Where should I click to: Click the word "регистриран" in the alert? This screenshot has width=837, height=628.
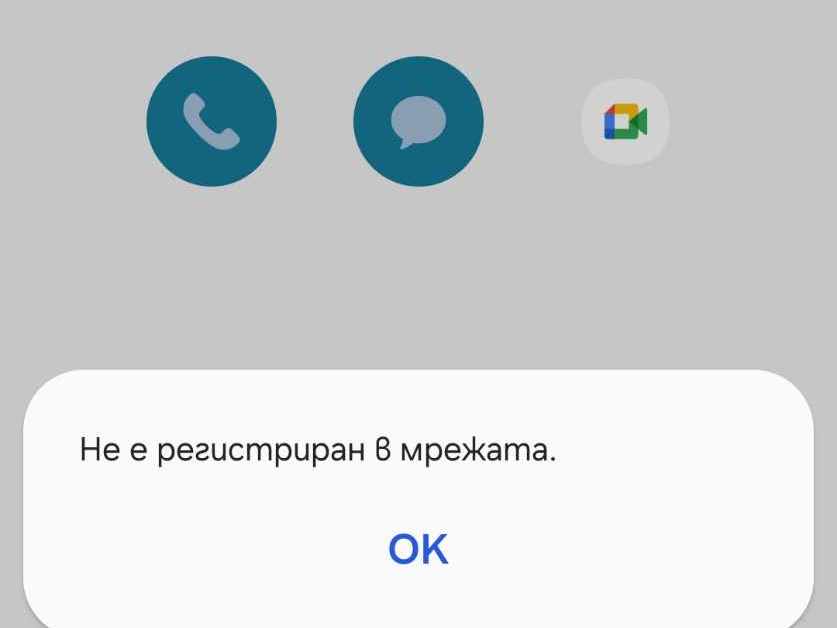[x=261, y=451]
